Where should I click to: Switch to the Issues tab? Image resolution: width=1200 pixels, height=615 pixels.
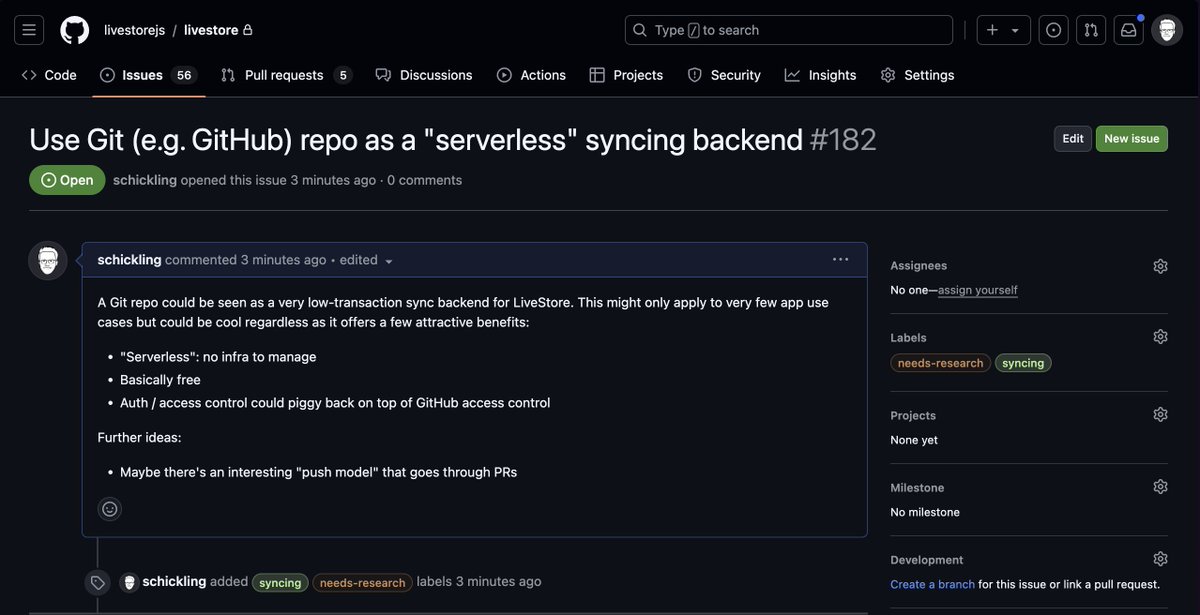pos(148,75)
